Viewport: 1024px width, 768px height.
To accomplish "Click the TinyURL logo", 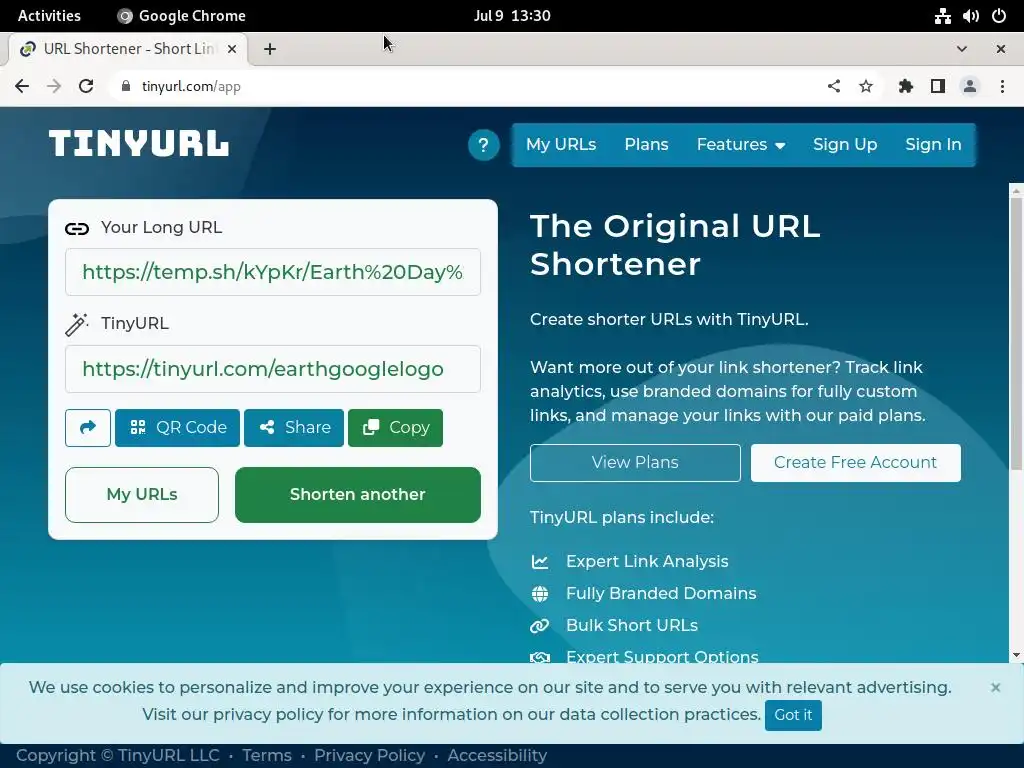I will pos(138,143).
